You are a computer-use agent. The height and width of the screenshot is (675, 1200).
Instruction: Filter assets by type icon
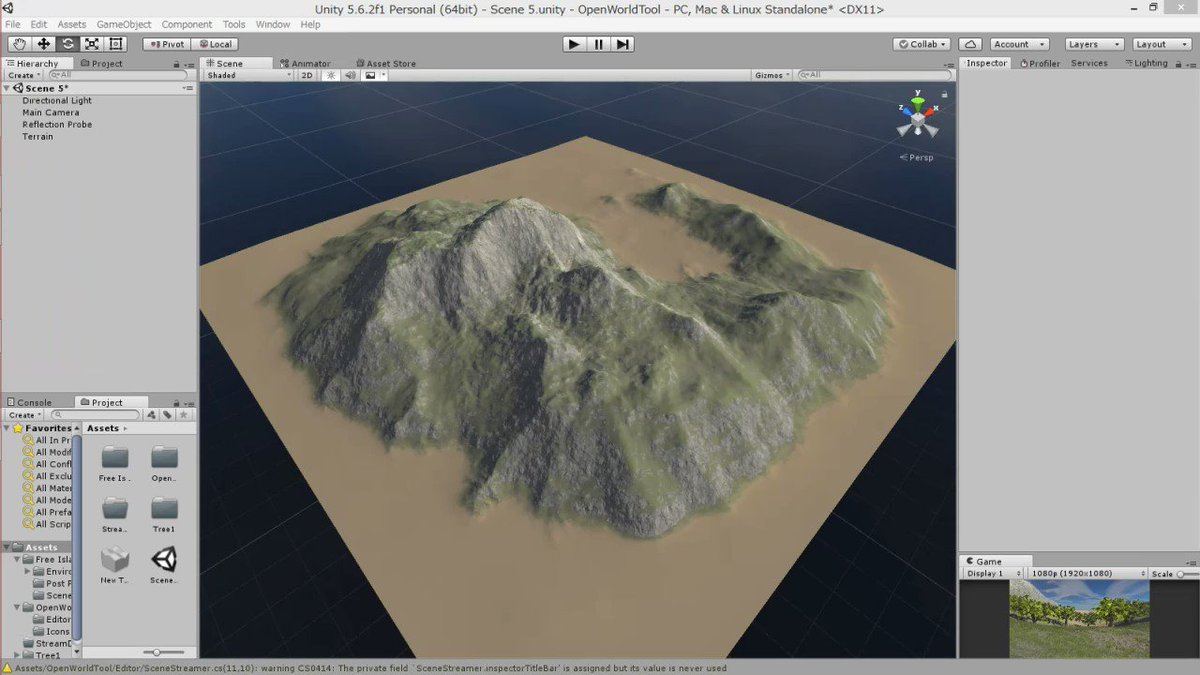(151, 415)
